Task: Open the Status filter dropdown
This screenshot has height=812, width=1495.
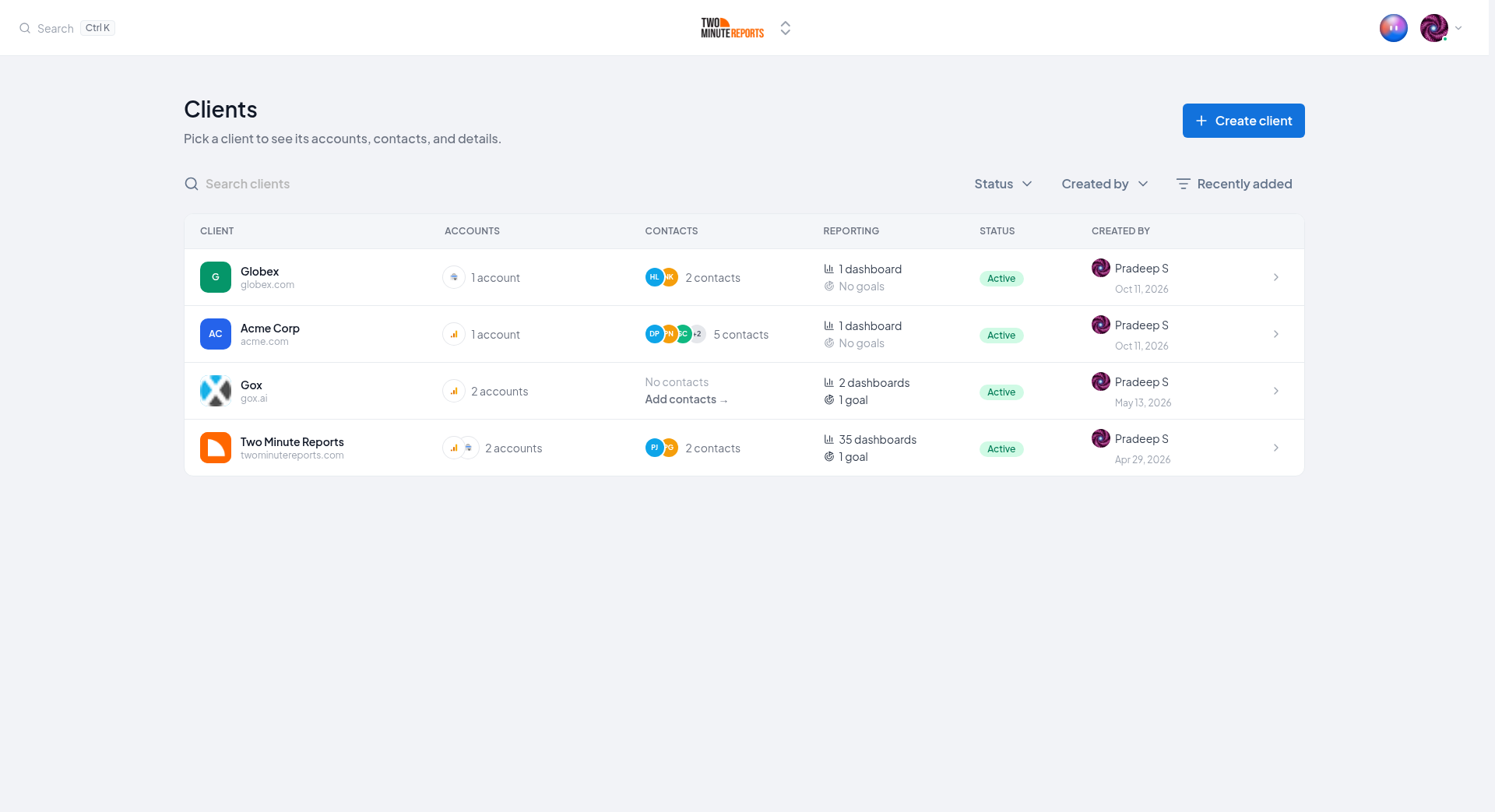Action: pyautogui.click(x=1003, y=184)
